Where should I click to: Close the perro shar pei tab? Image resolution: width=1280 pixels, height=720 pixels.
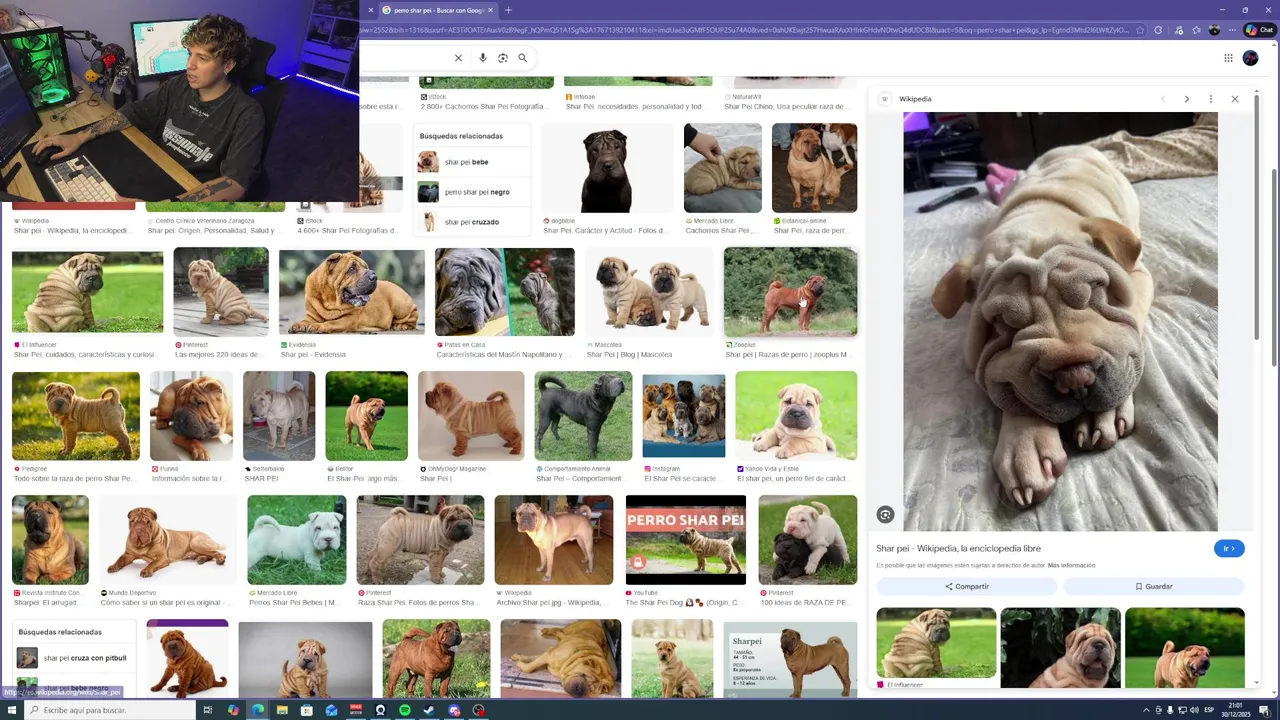coord(490,10)
